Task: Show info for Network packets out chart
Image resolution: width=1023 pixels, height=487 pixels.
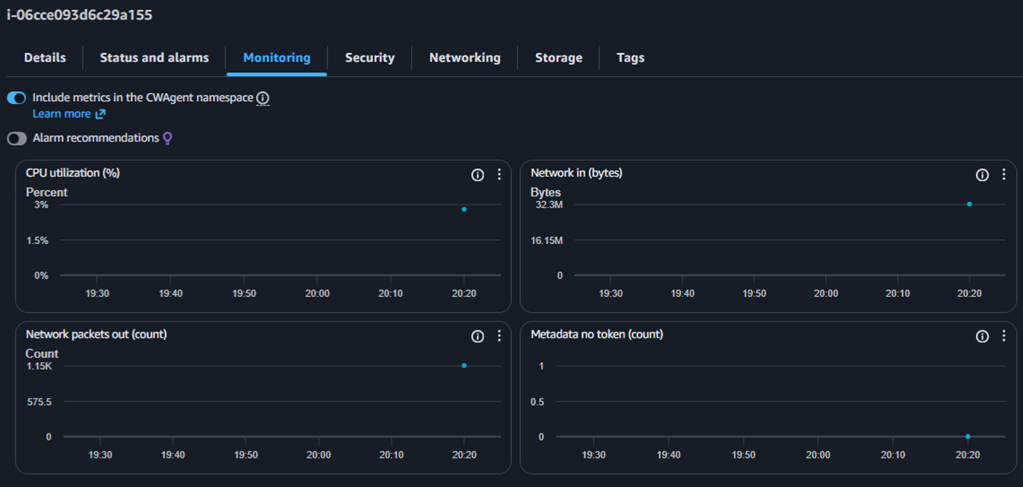Action: coord(478,336)
